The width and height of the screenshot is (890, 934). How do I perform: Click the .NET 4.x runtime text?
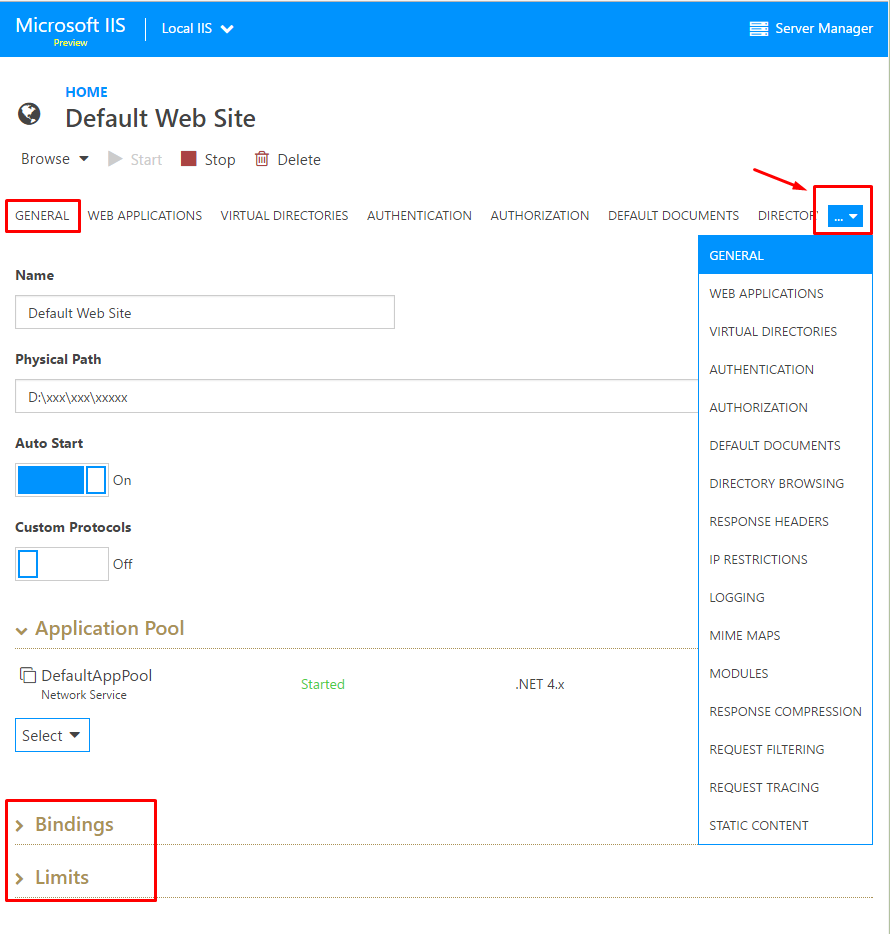click(540, 684)
